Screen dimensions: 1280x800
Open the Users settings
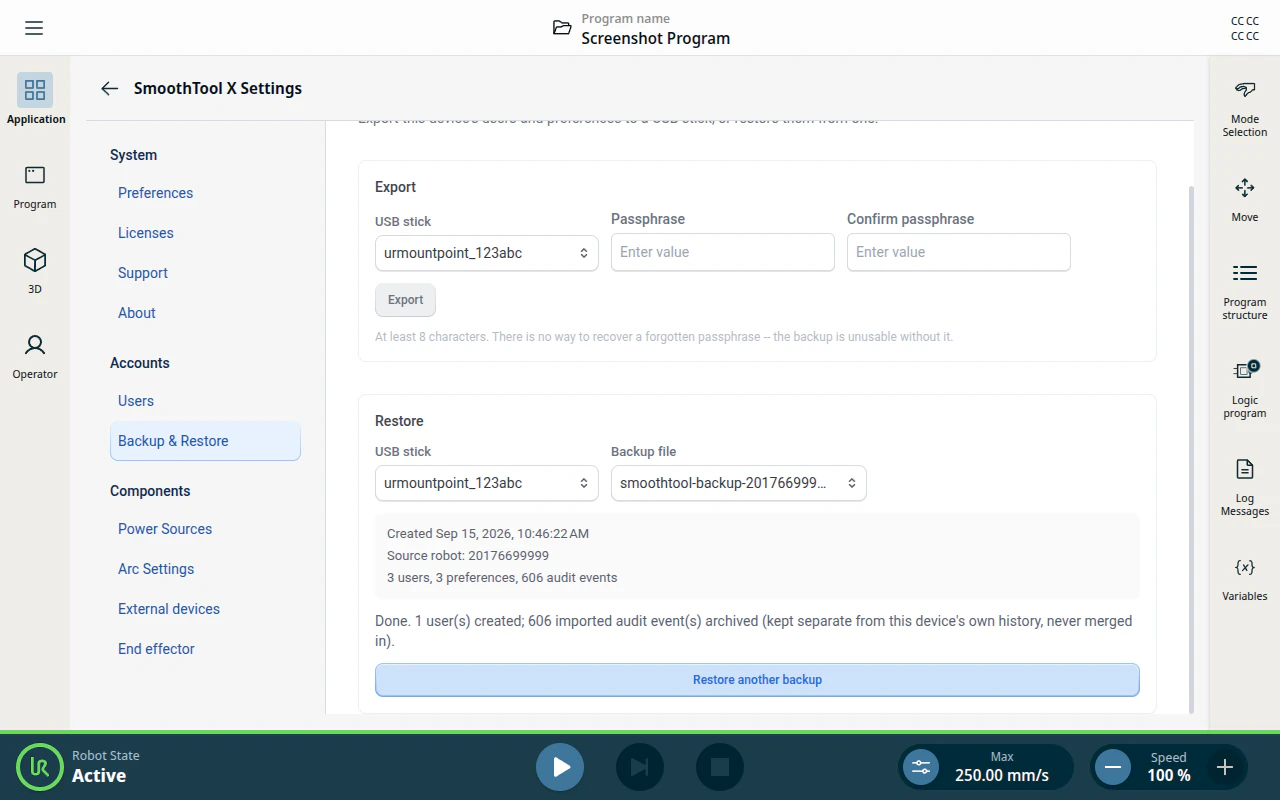[x=205, y=401]
